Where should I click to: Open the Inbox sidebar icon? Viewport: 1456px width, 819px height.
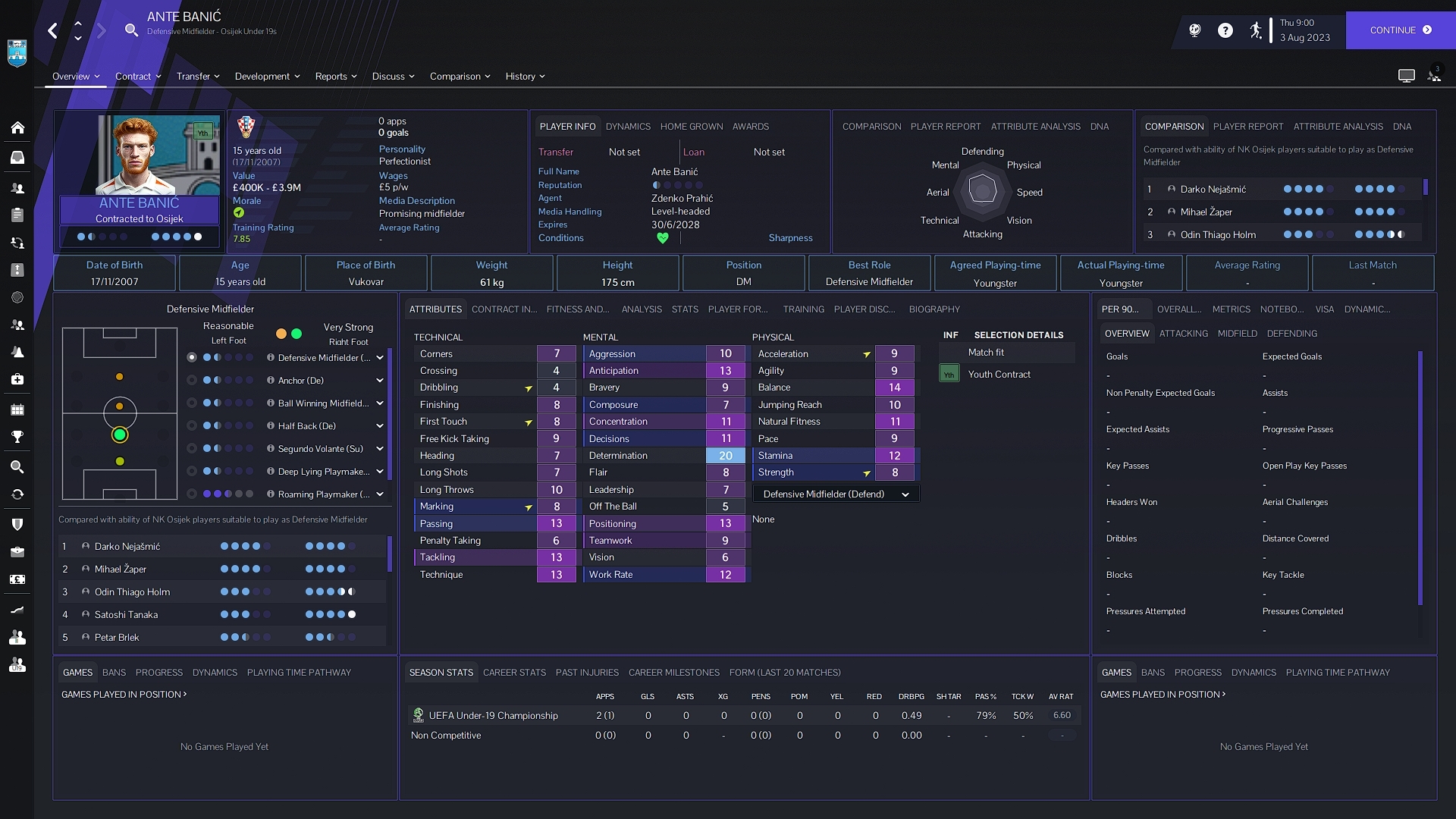17,157
